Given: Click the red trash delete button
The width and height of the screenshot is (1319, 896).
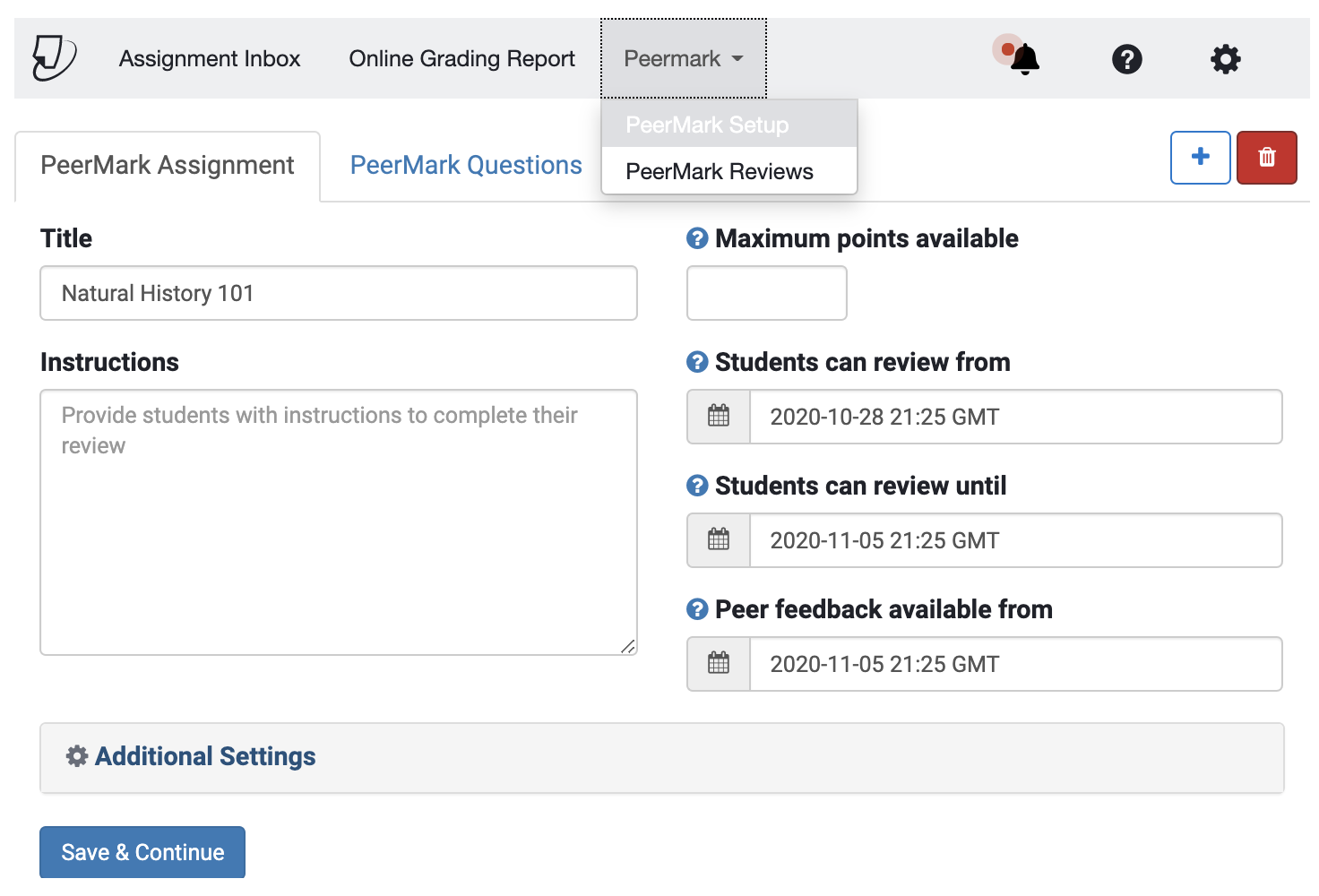Looking at the screenshot, I should [1266, 158].
